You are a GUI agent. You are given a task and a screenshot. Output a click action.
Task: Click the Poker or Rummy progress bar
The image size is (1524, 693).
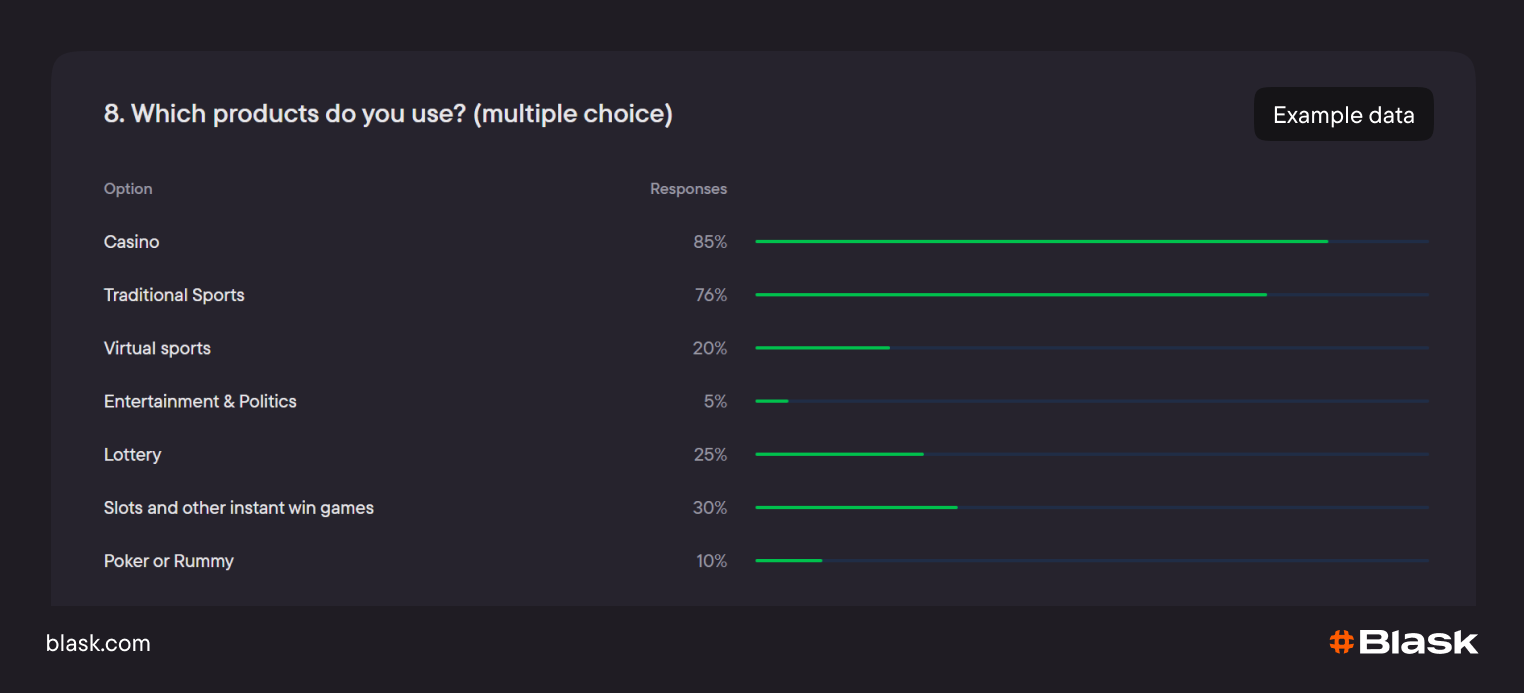[x=789, y=560]
